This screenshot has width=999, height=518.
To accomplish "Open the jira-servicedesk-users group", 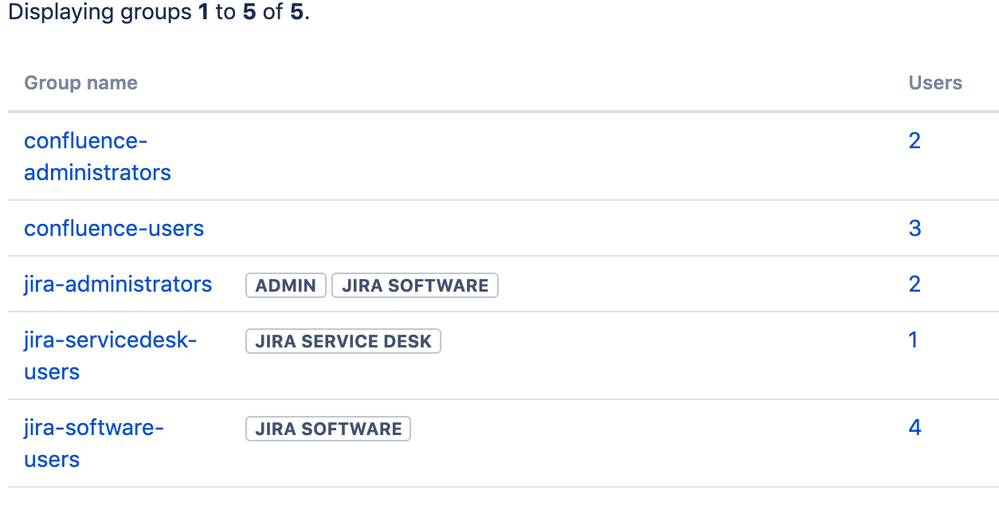I will (110, 356).
